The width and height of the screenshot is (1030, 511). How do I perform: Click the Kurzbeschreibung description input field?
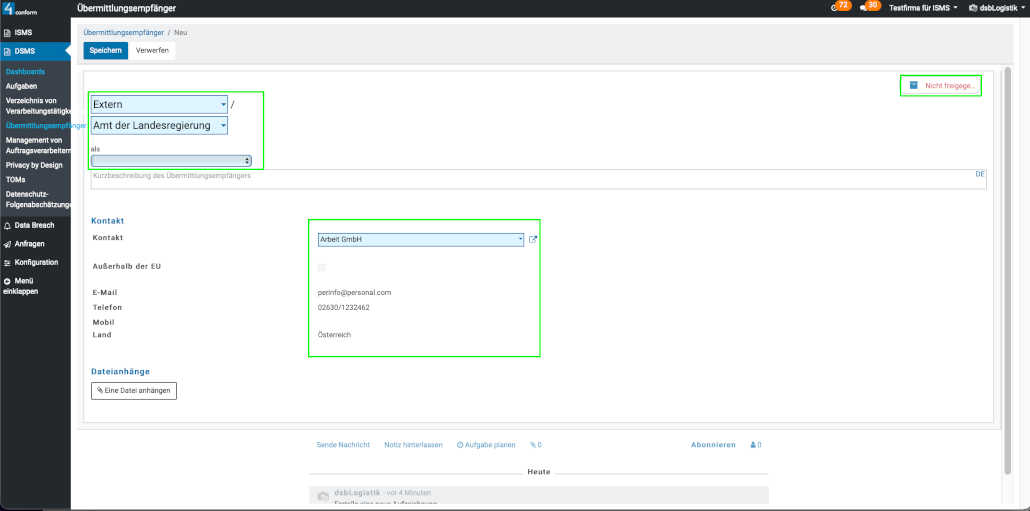coord(530,179)
